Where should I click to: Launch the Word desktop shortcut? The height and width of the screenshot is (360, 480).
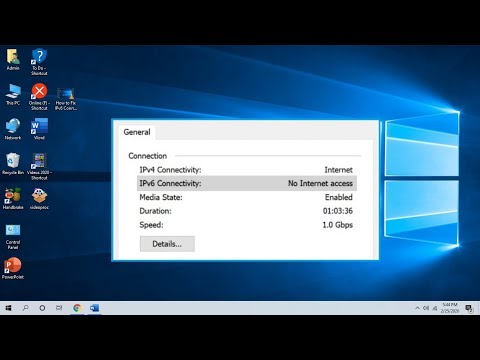coord(39,129)
